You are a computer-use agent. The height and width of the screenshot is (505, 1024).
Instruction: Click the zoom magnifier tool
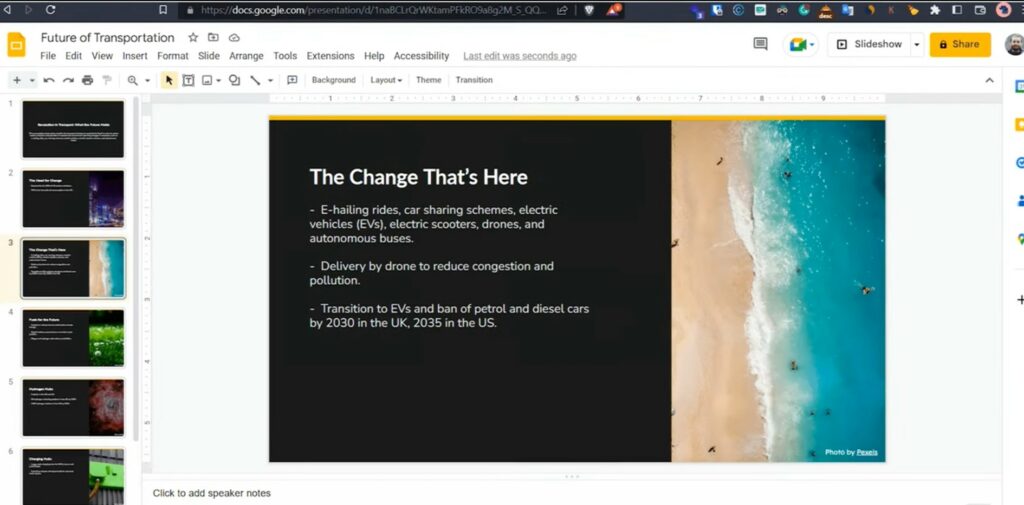tap(133, 80)
